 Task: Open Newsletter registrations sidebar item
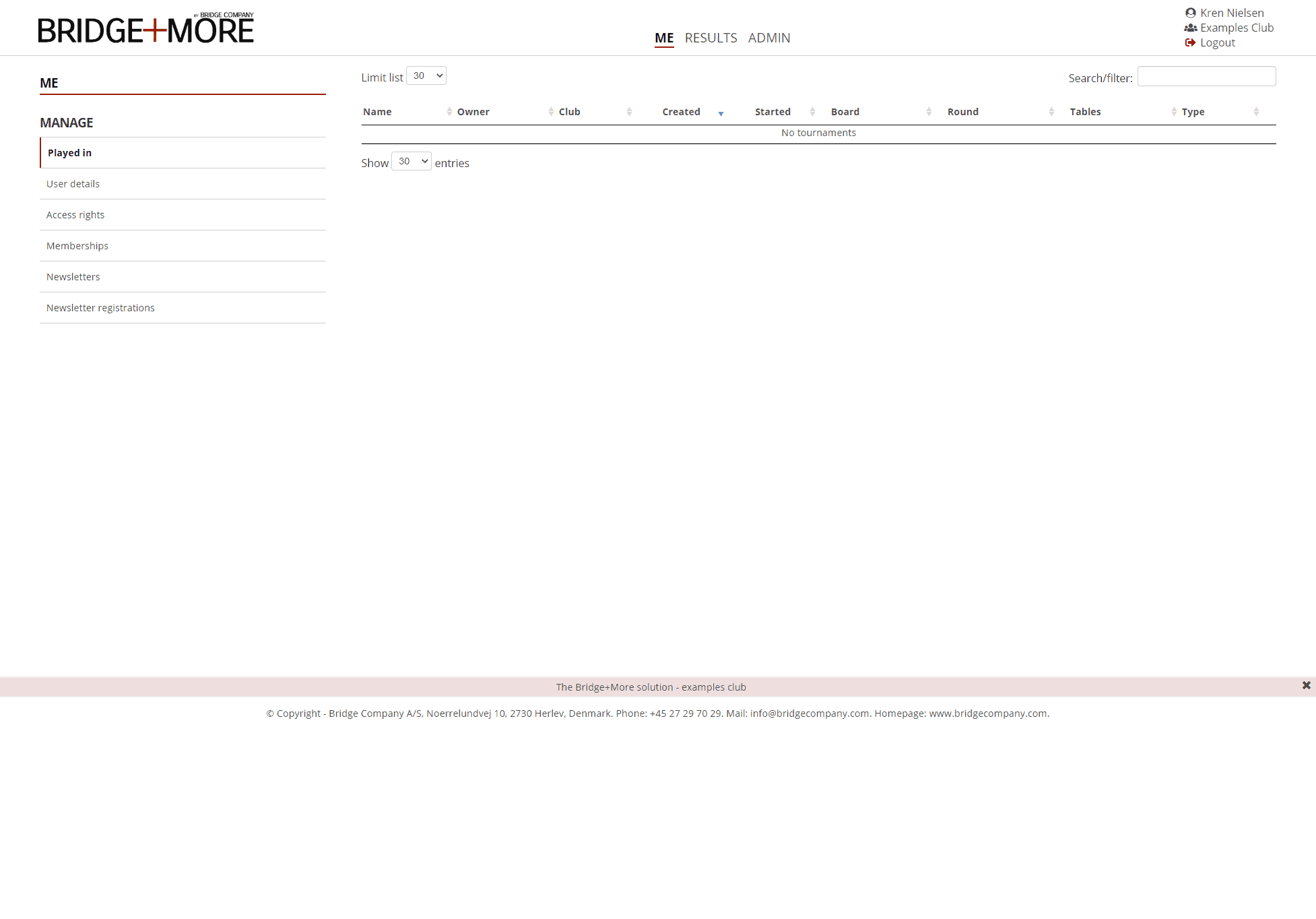[x=100, y=308]
